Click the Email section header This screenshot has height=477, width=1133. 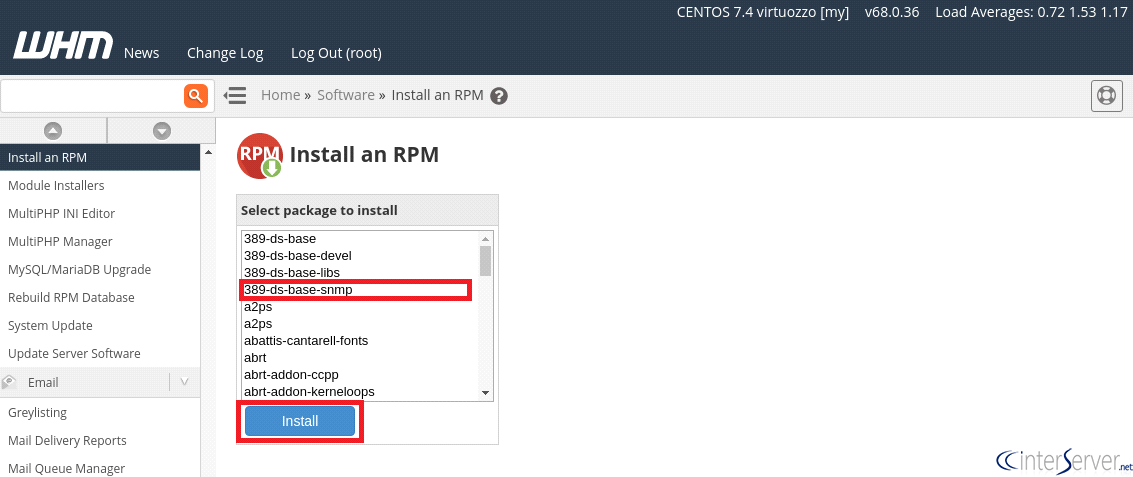pos(100,382)
